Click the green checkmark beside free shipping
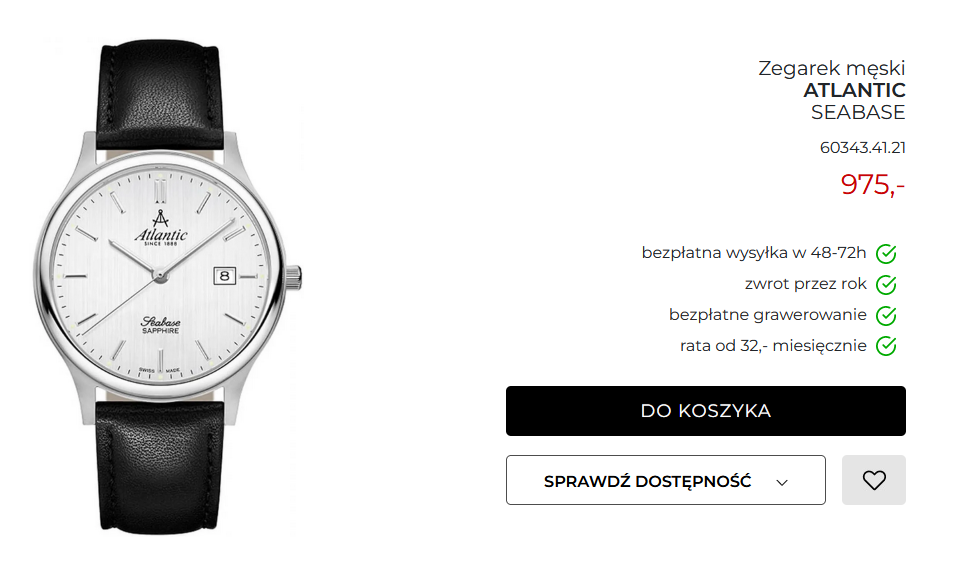The width and height of the screenshot is (956, 570). pos(886,254)
